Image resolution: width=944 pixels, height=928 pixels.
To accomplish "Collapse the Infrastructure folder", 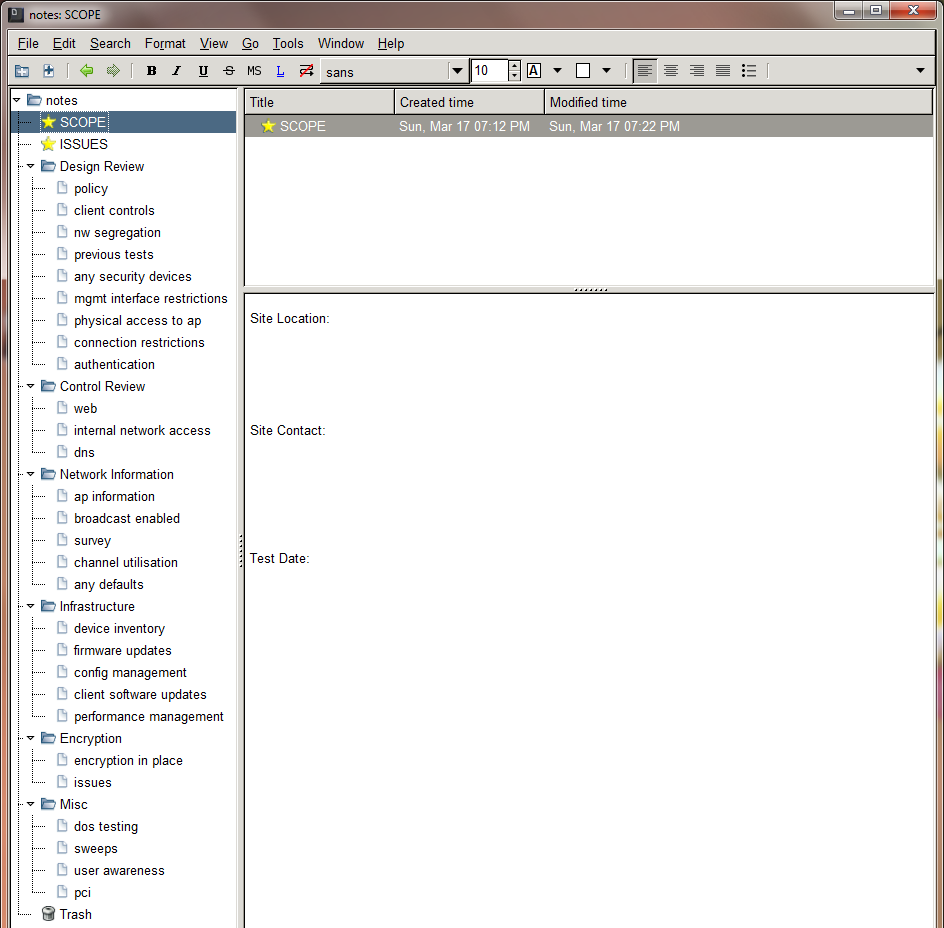I will coord(31,606).
